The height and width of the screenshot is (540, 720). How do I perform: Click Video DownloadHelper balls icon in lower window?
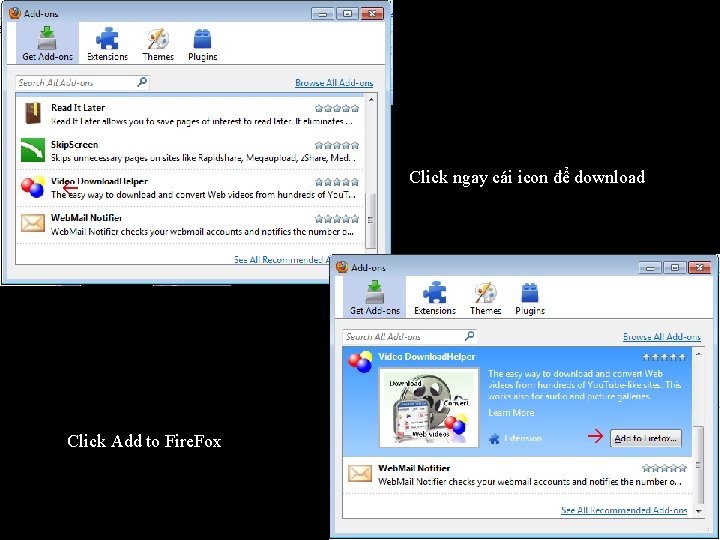(360, 361)
